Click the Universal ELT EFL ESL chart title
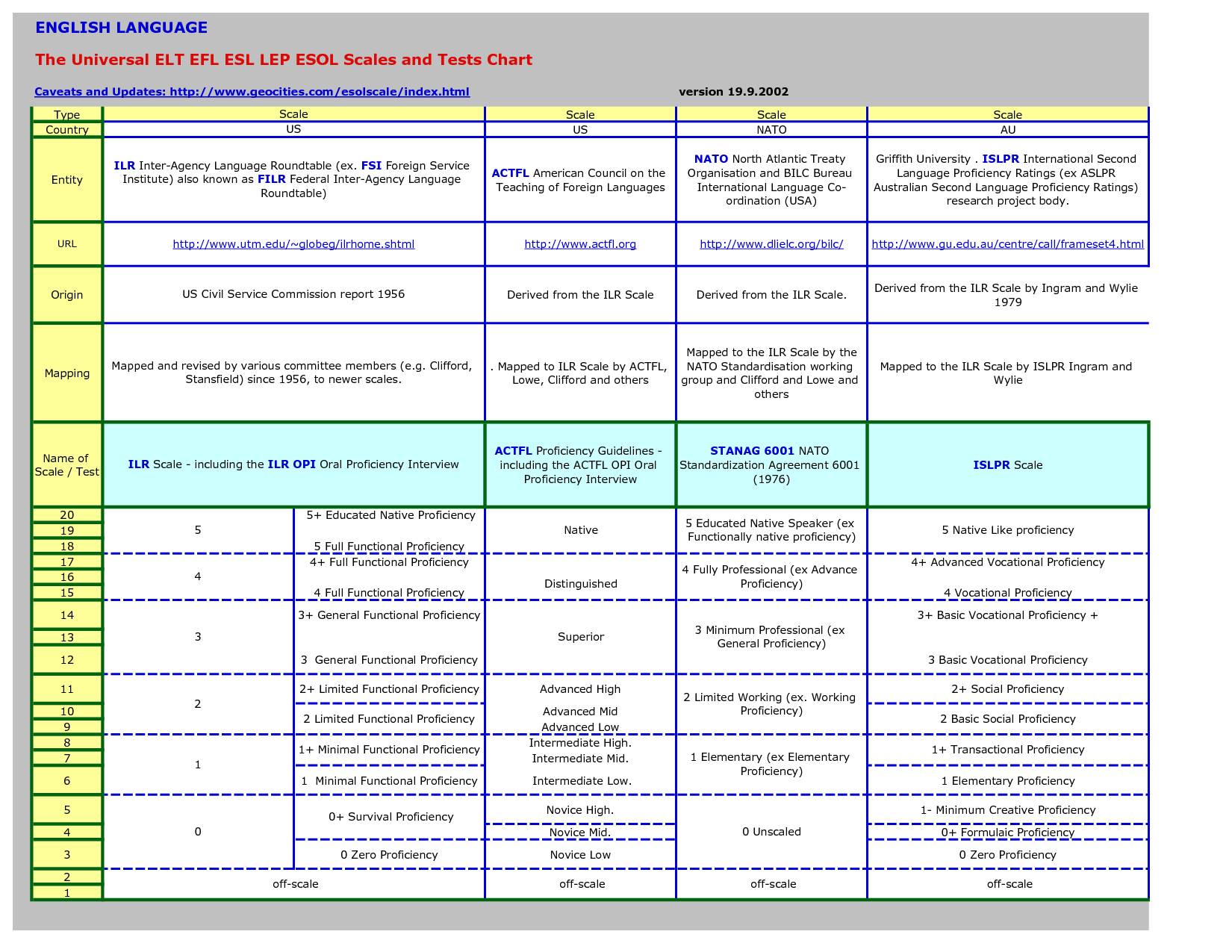The height and width of the screenshot is (952, 1232). pos(284,60)
